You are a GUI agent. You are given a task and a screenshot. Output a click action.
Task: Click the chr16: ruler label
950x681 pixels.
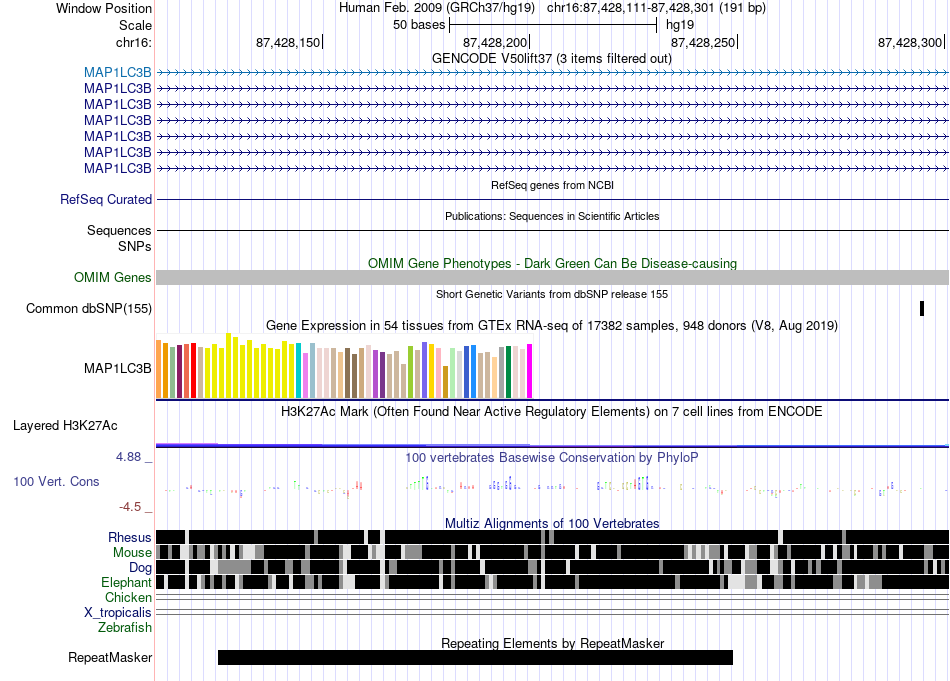133,42
